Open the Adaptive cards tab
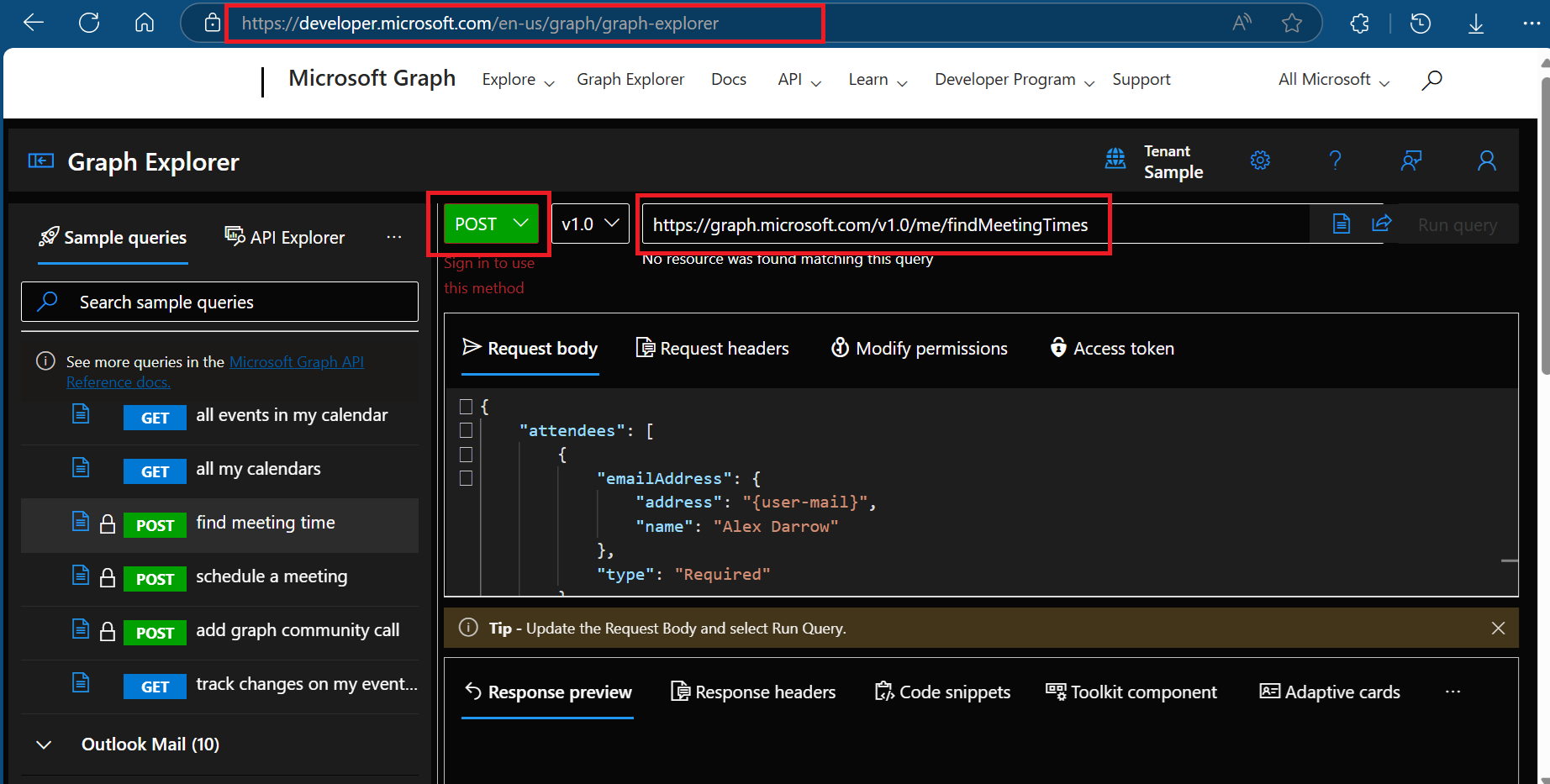The width and height of the screenshot is (1550, 784). [1330, 692]
